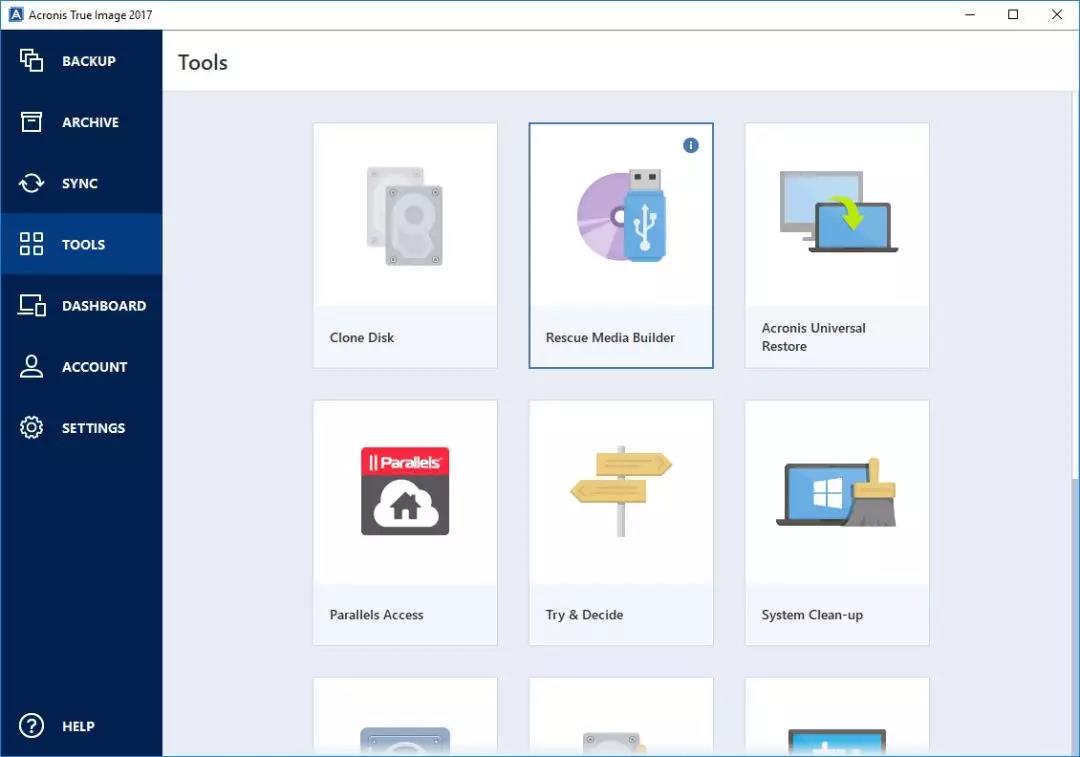Click the Settings gear icon
The width and height of the screenshot is (1080, 757).
(x=32, y=428)
